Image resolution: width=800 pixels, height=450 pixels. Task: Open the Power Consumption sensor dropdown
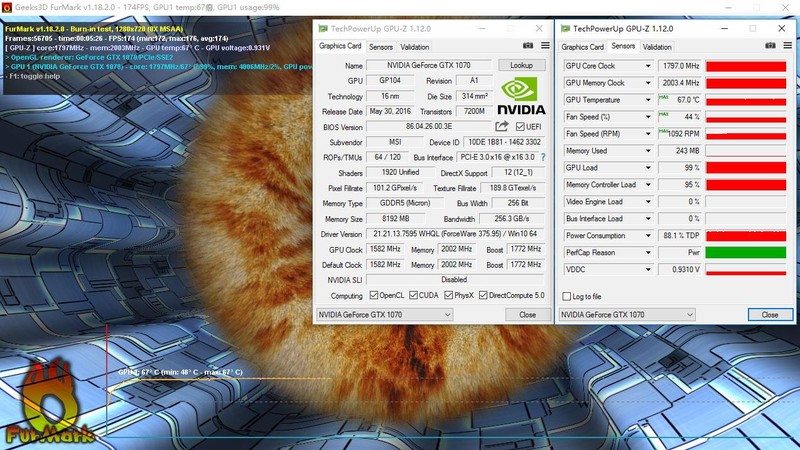click(x=648, y=235)
